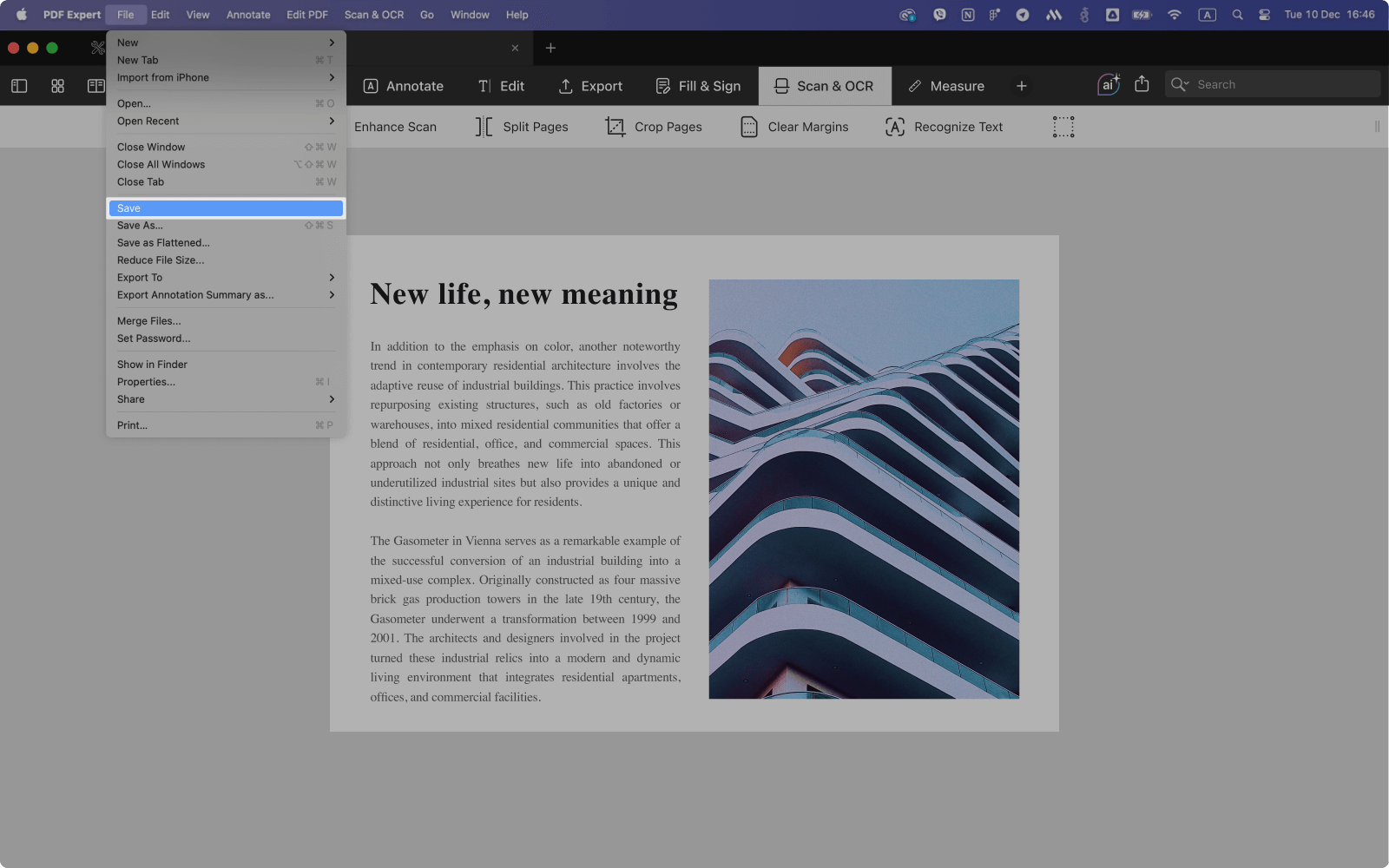Open macOS Control Center in menu bar
Viewport: 1389px width, 868px height.
tap(1264, 15)
